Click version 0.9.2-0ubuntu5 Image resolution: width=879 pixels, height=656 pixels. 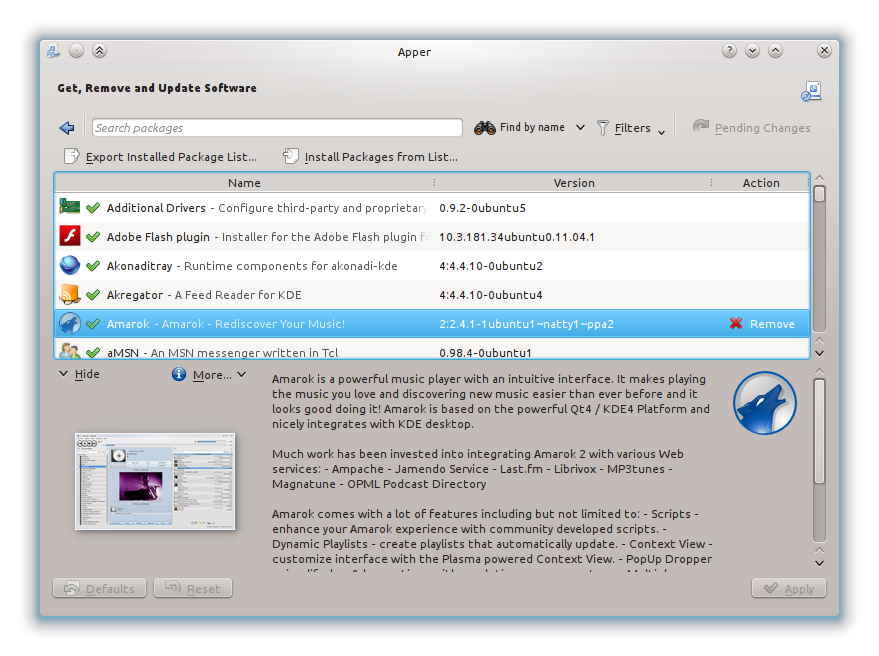click(482, 208)
